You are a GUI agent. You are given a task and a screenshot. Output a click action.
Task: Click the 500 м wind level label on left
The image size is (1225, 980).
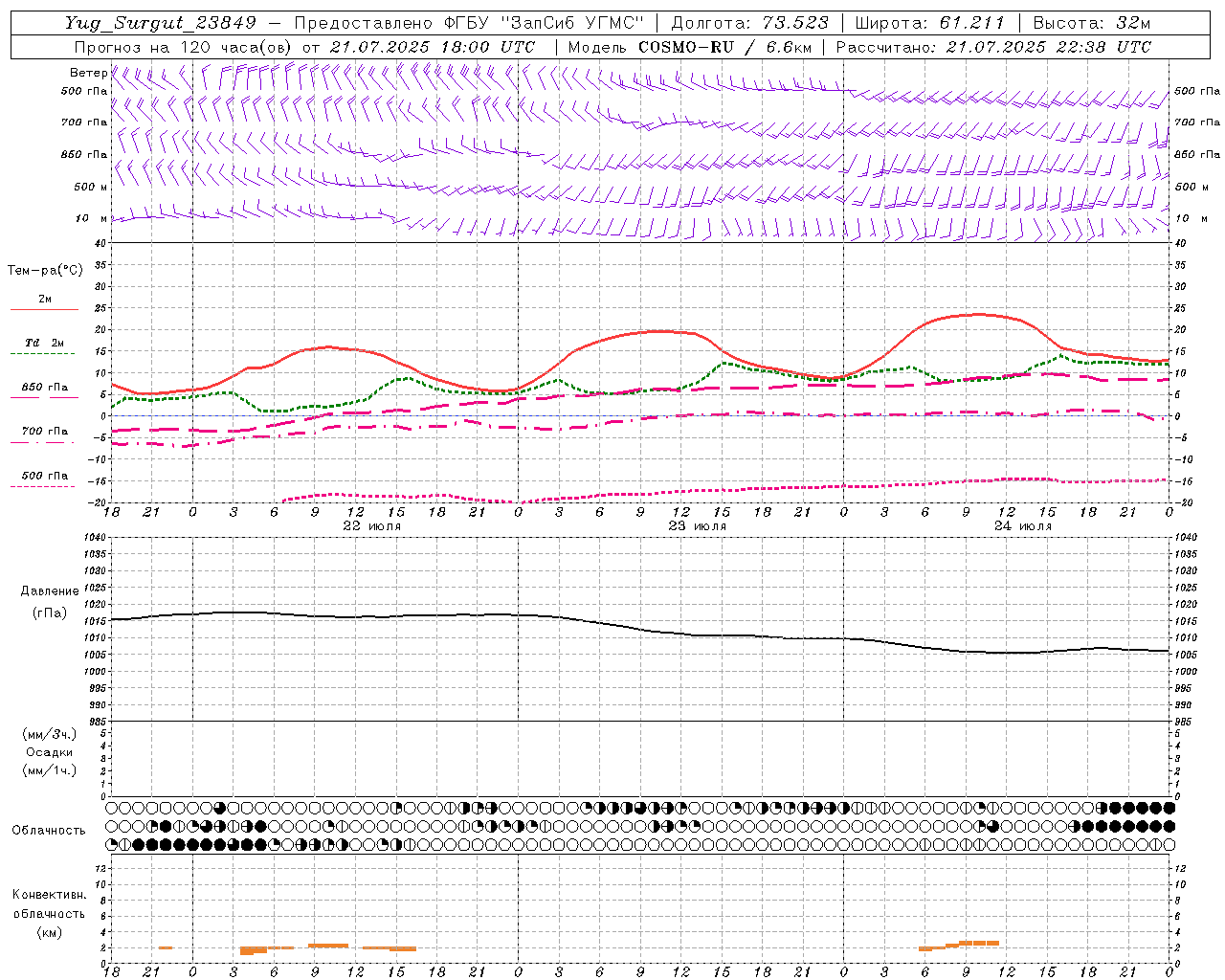(x=91, y=187)
